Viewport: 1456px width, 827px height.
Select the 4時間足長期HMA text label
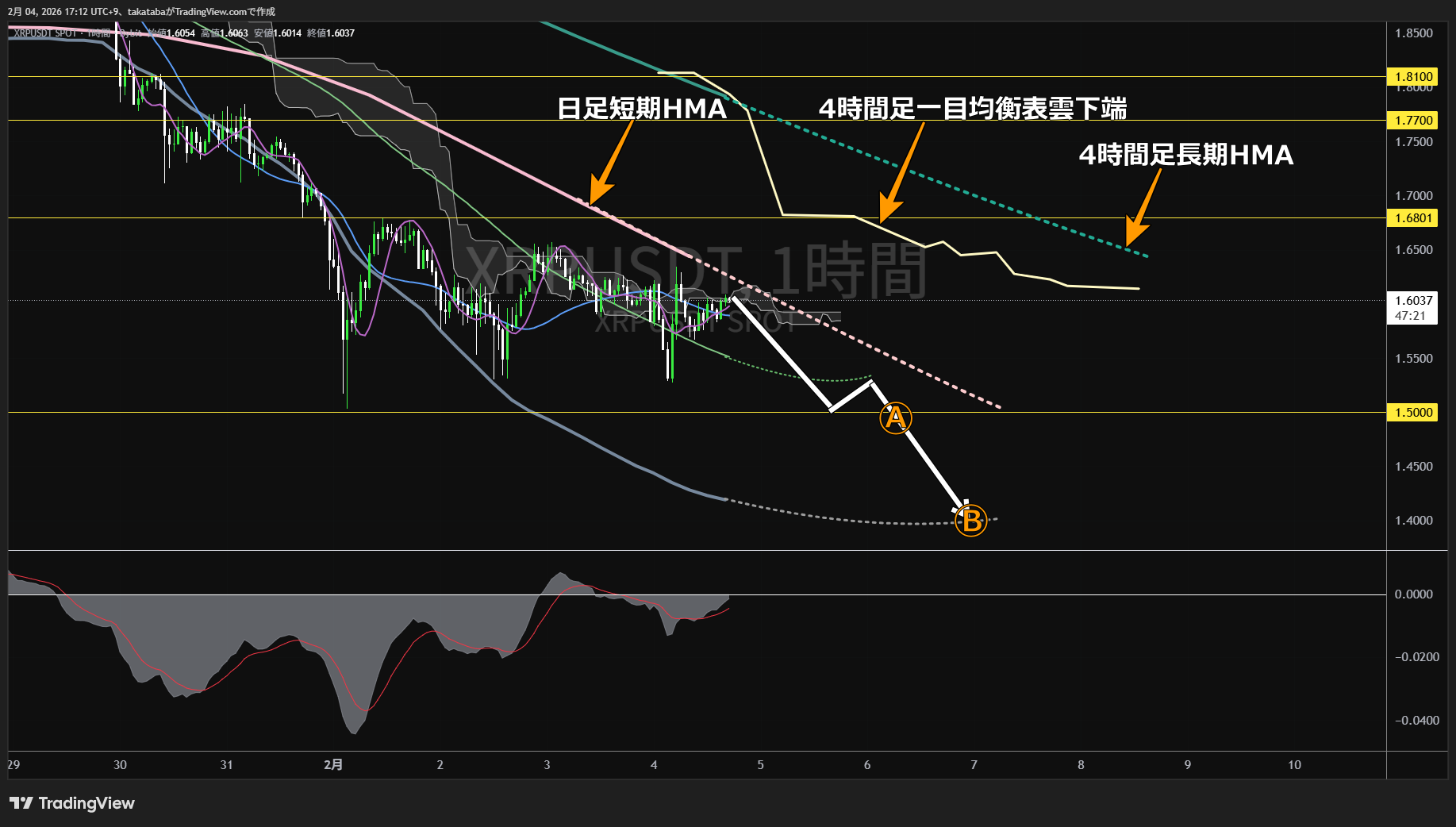click(x=1185, y=155)
